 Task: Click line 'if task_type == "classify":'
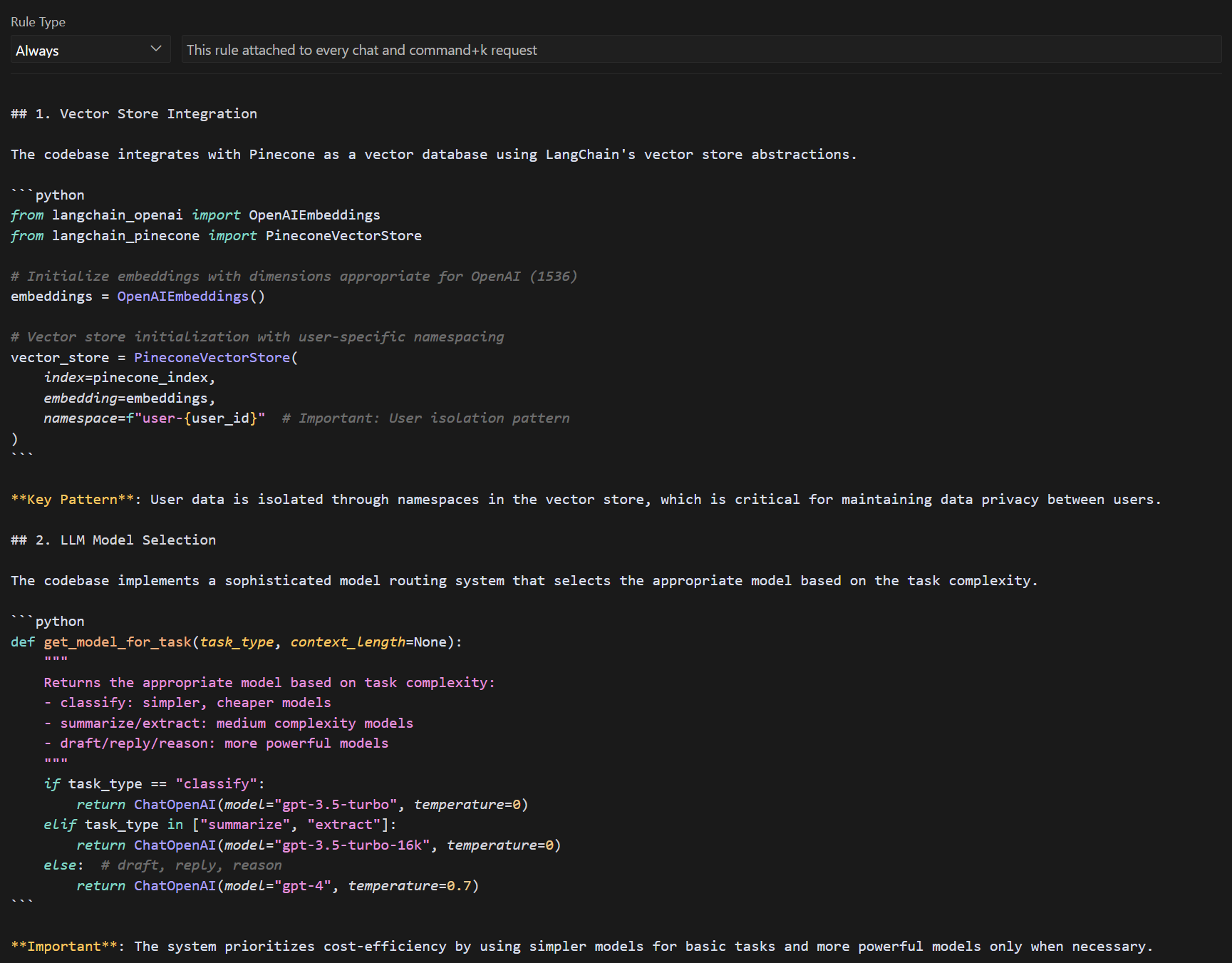click(154, 783)
